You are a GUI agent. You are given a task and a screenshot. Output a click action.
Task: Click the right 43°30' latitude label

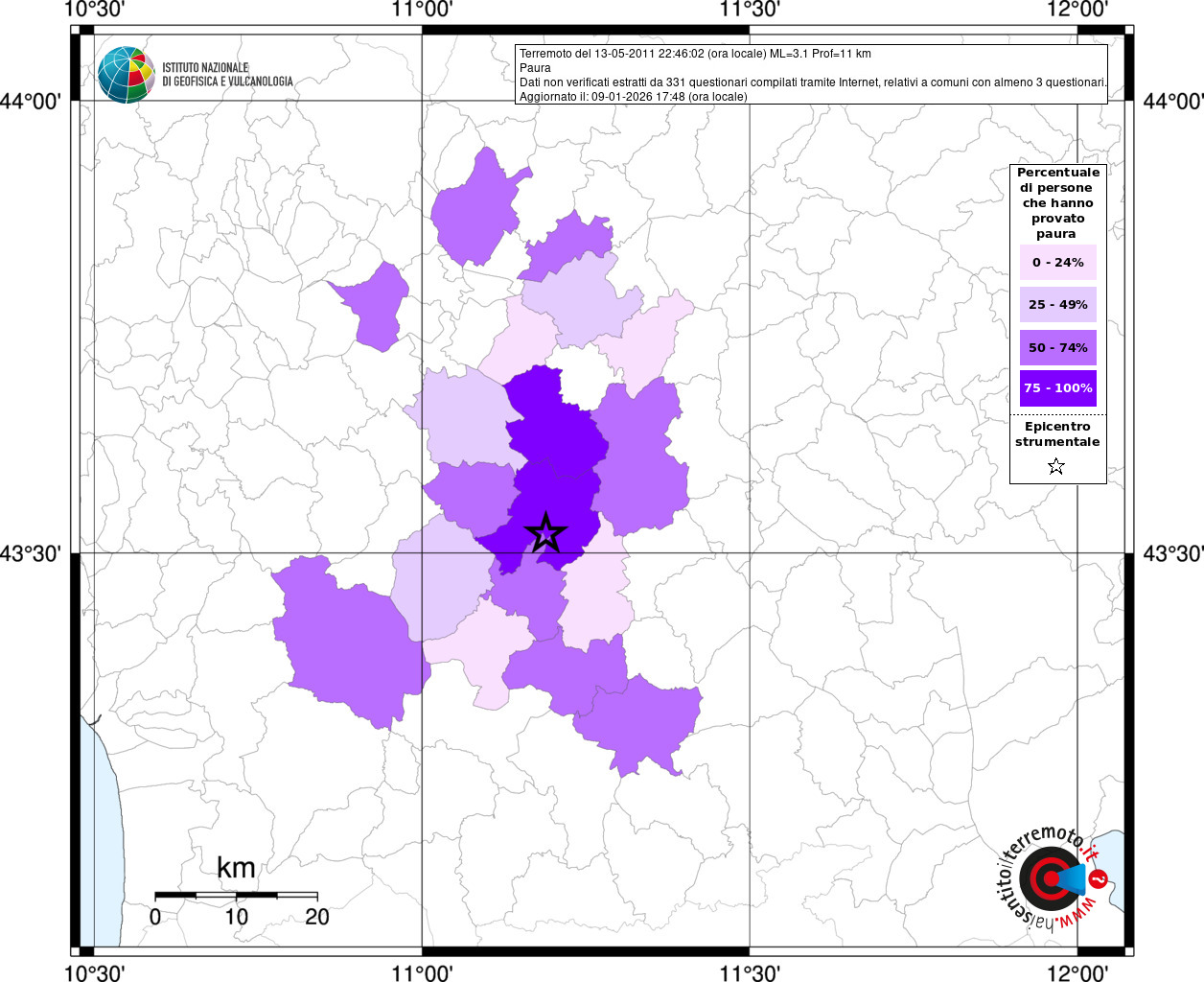point(1173,553)
